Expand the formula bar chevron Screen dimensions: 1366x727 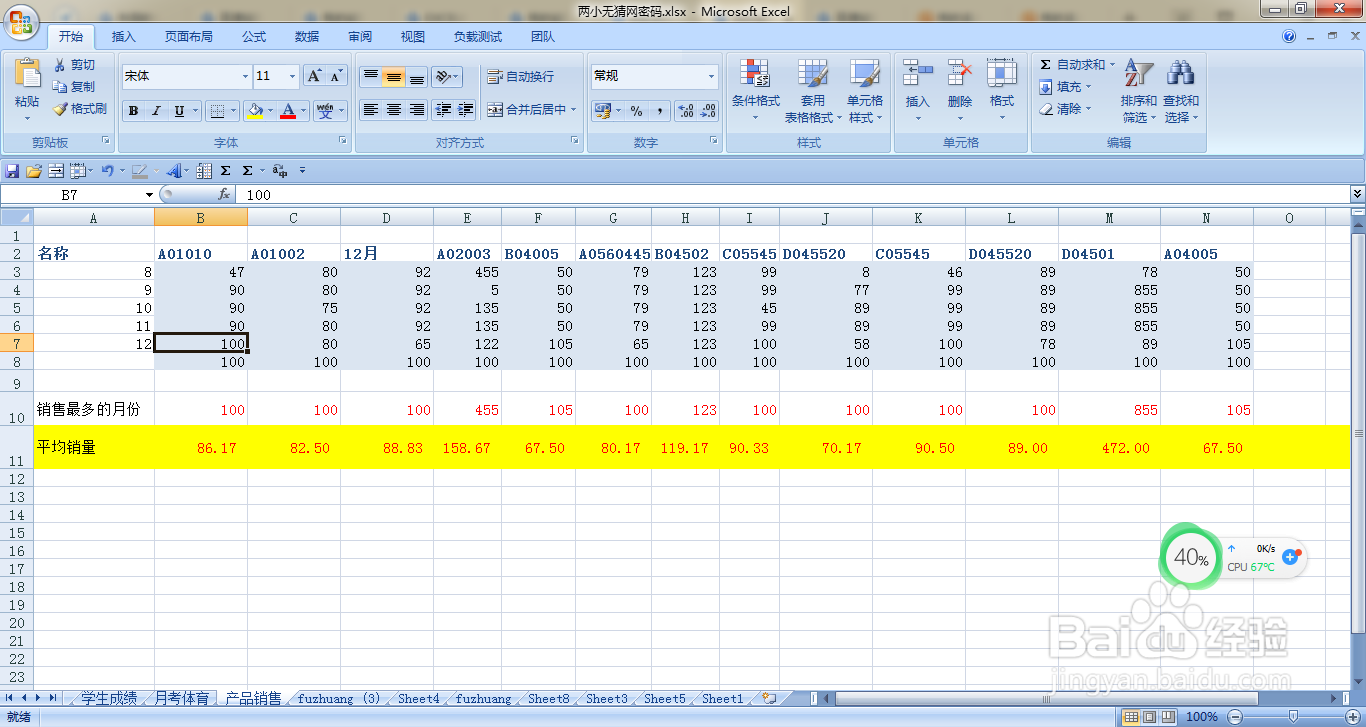point(1357,194)
